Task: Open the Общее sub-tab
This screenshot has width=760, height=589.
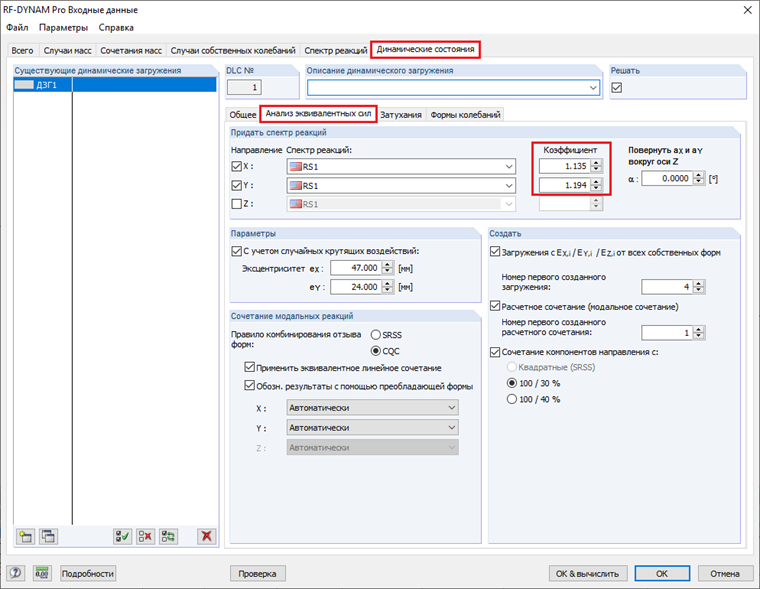Action: (243, 114)
